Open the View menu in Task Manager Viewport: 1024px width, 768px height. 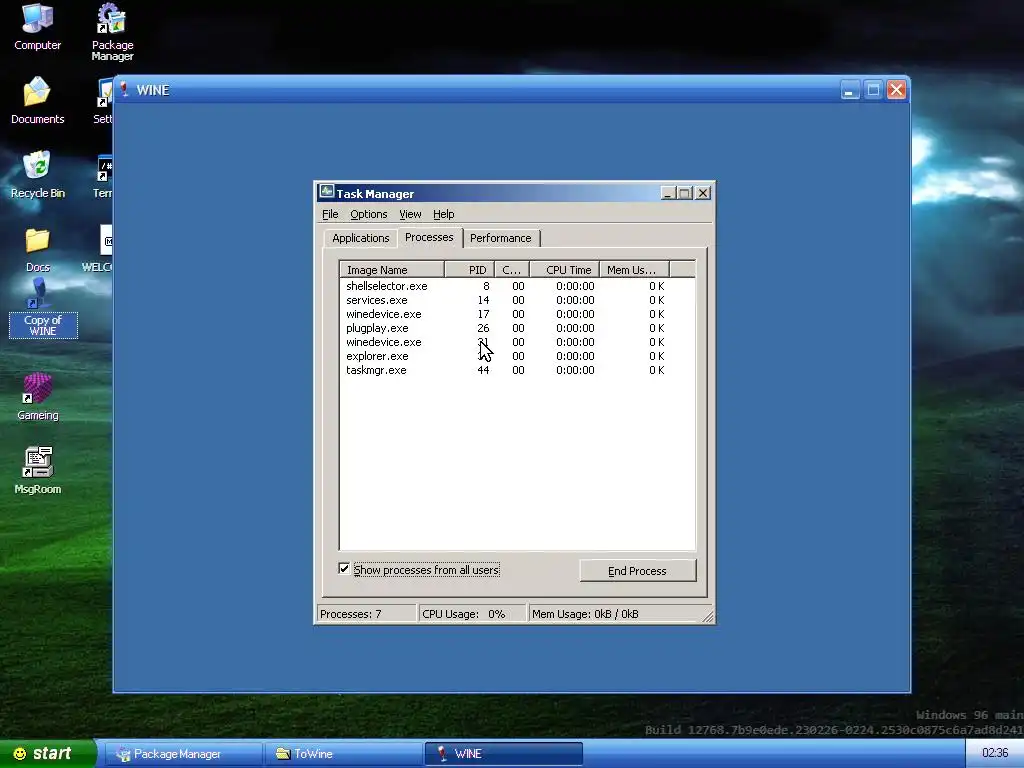(x=410, y=214)
